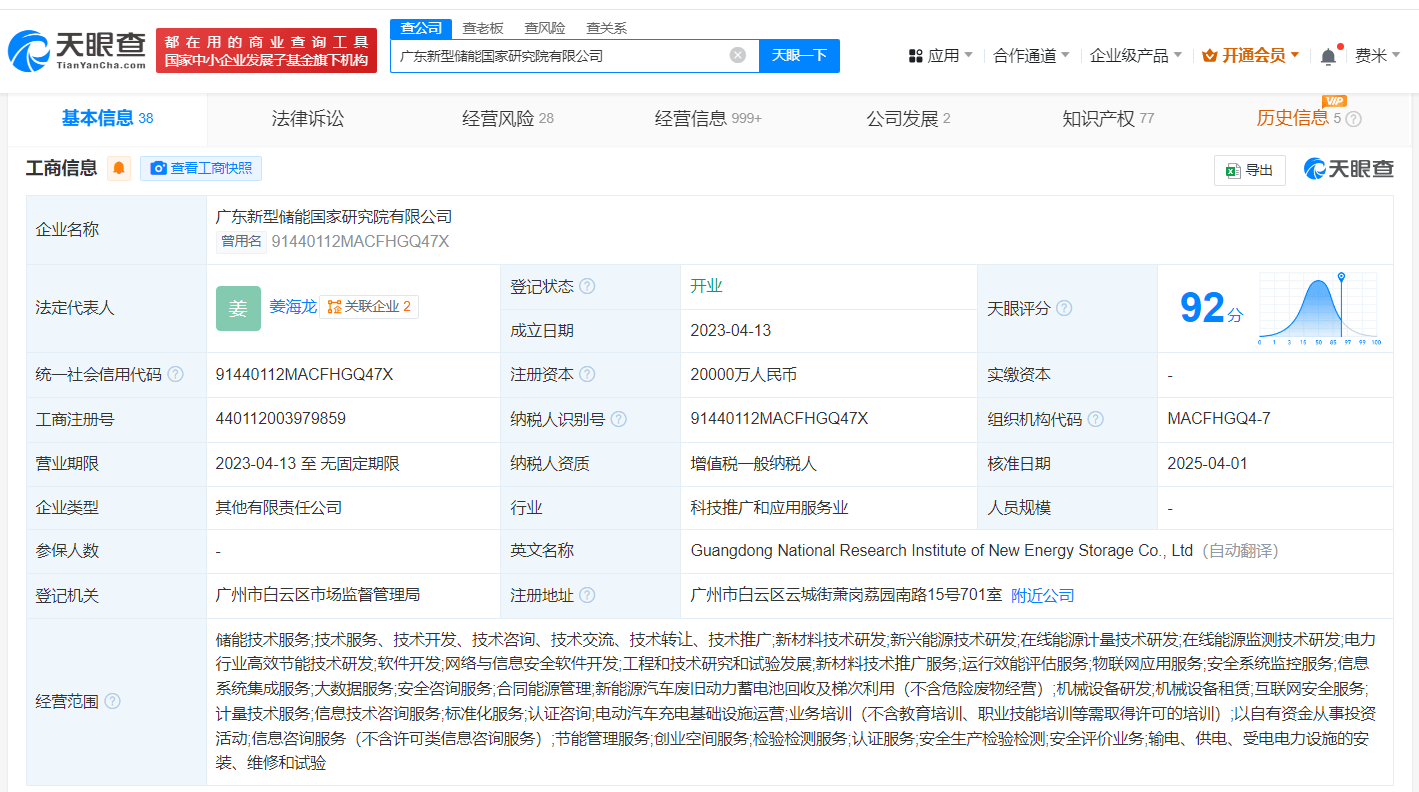This screenshot has height=792, width=1419.
Task: Click the help icon beside 天眼评分
Action: tap(1063, 308)
